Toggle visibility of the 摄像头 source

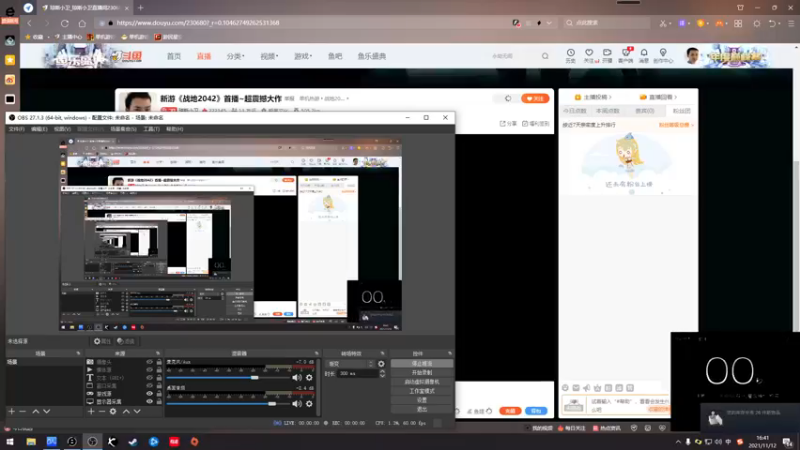[149, 362]
